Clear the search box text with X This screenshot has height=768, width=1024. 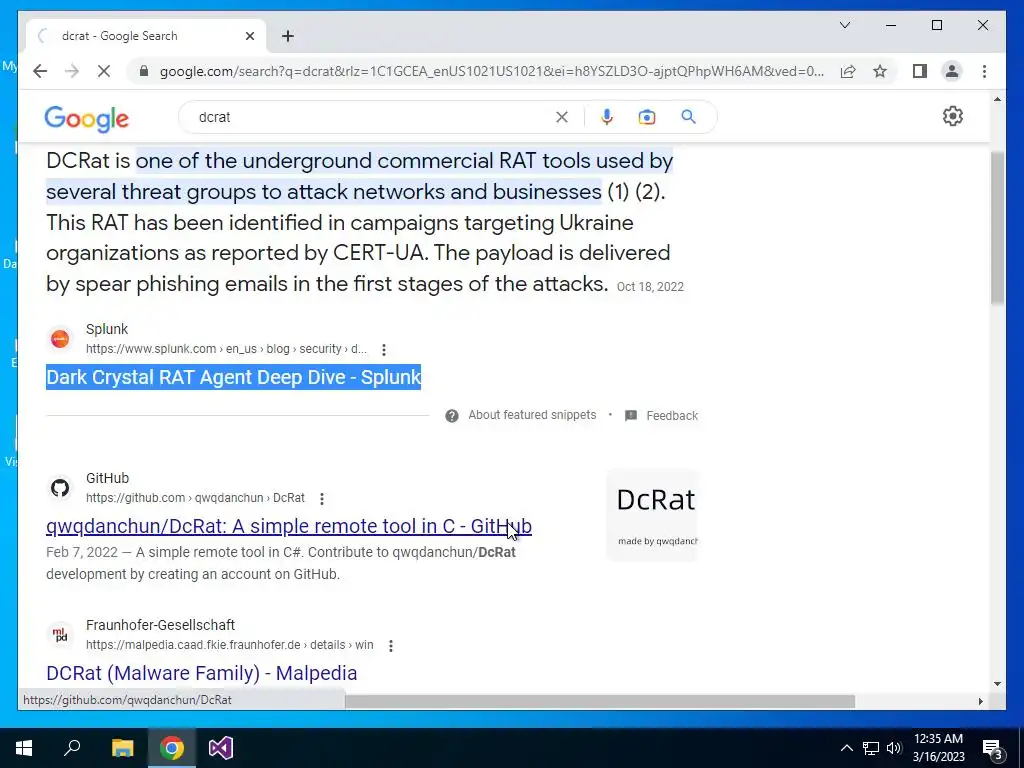562,117
